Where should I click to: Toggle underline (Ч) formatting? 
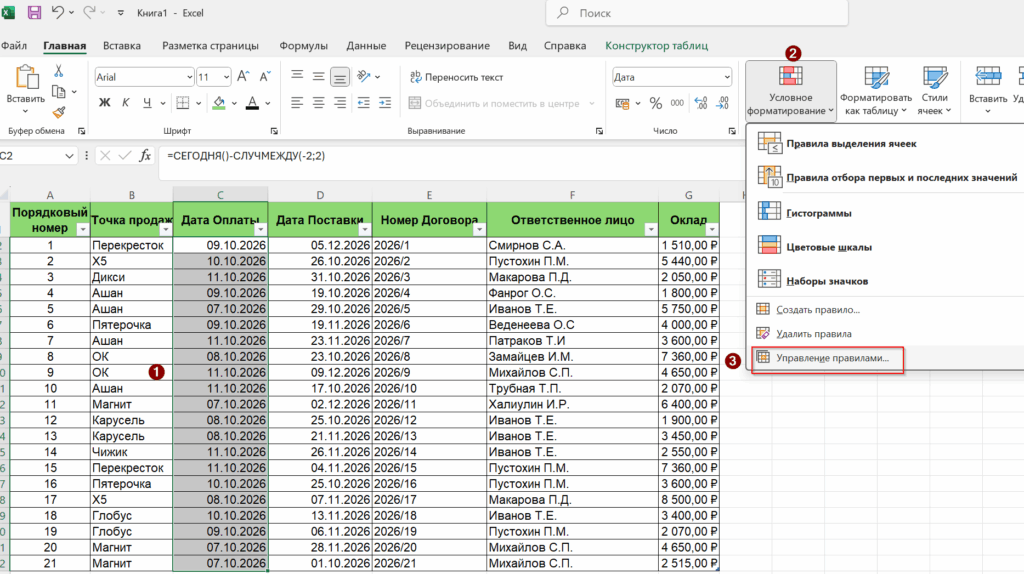click(147, 103)
